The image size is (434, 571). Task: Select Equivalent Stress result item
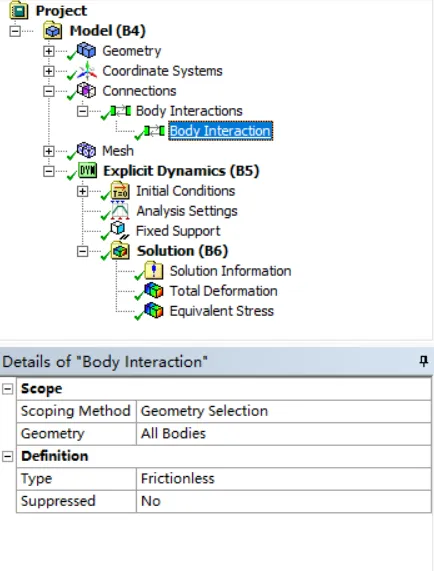click(221, 311)
